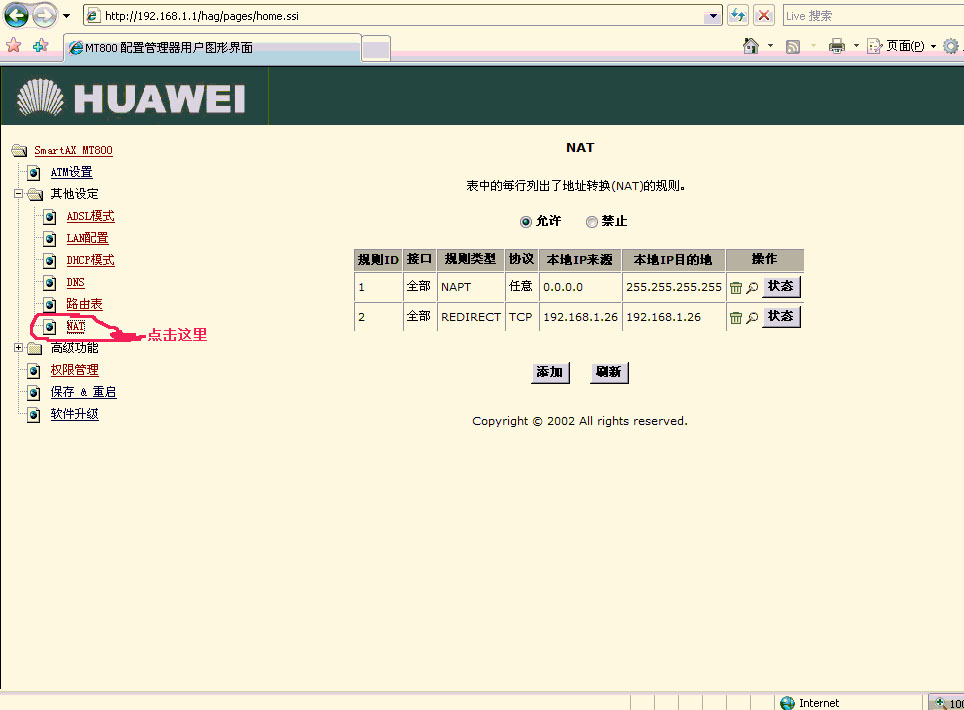Select the 允许 radio button
This screenshot has height=710, width=964.
(526, 222)
